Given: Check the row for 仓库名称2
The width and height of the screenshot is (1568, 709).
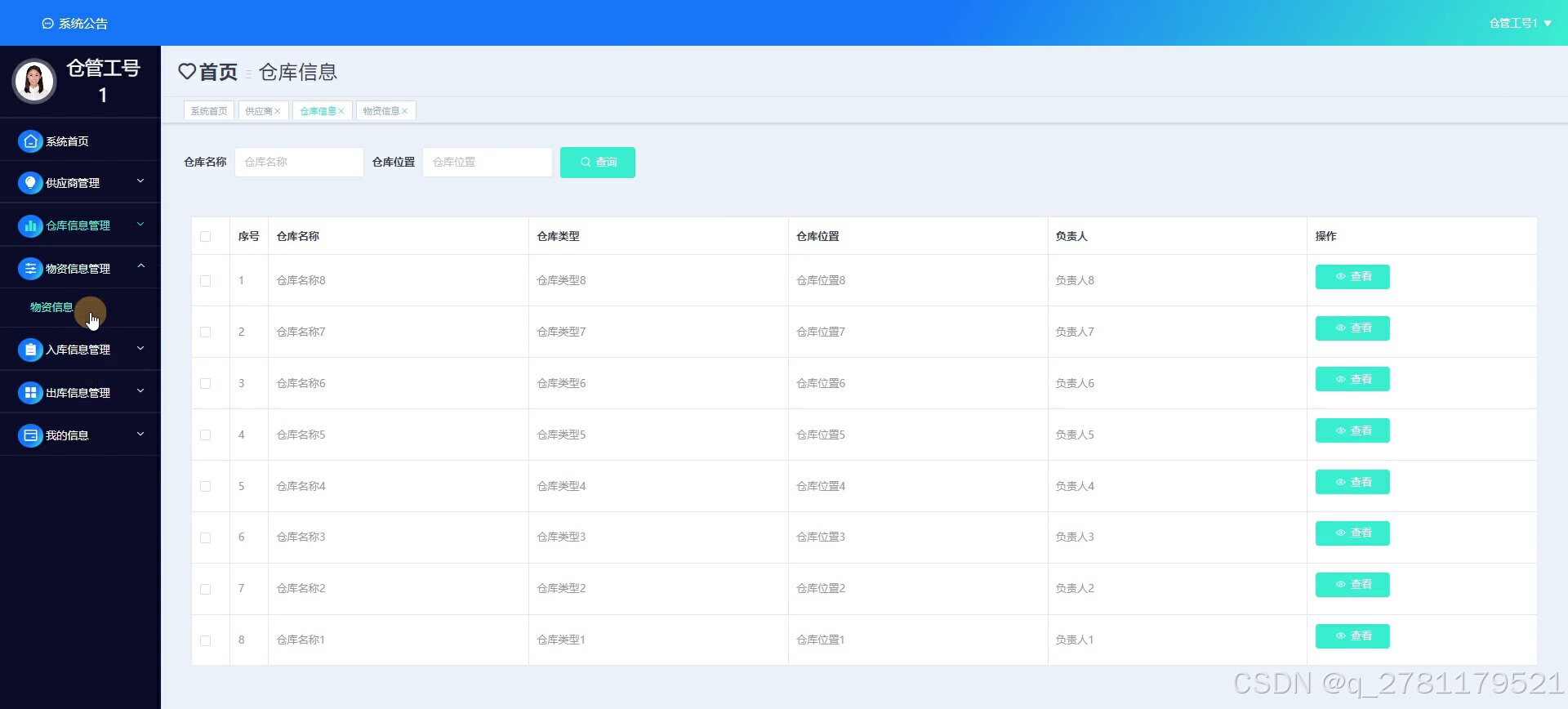Looking at the screenshot, I should pyautogui.click(x=206, y=590).
